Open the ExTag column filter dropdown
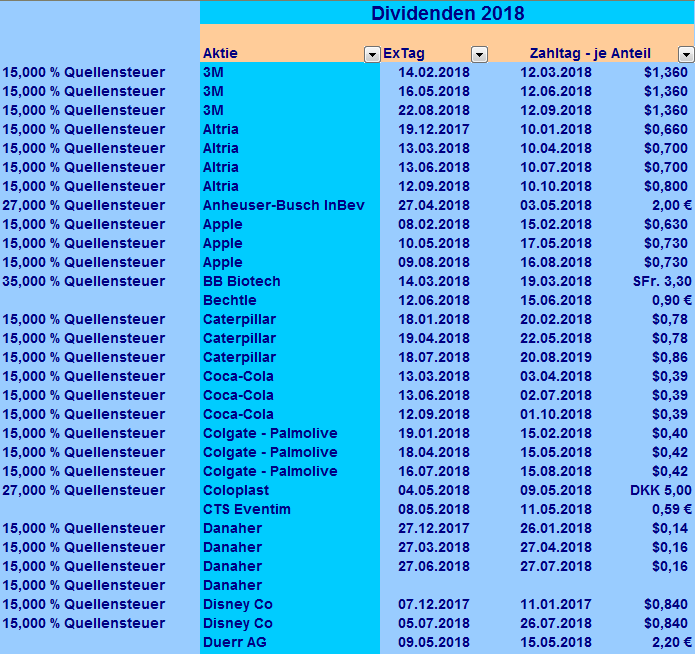The height and width of the screenshot is (654, 695). [x=479, y=55]
